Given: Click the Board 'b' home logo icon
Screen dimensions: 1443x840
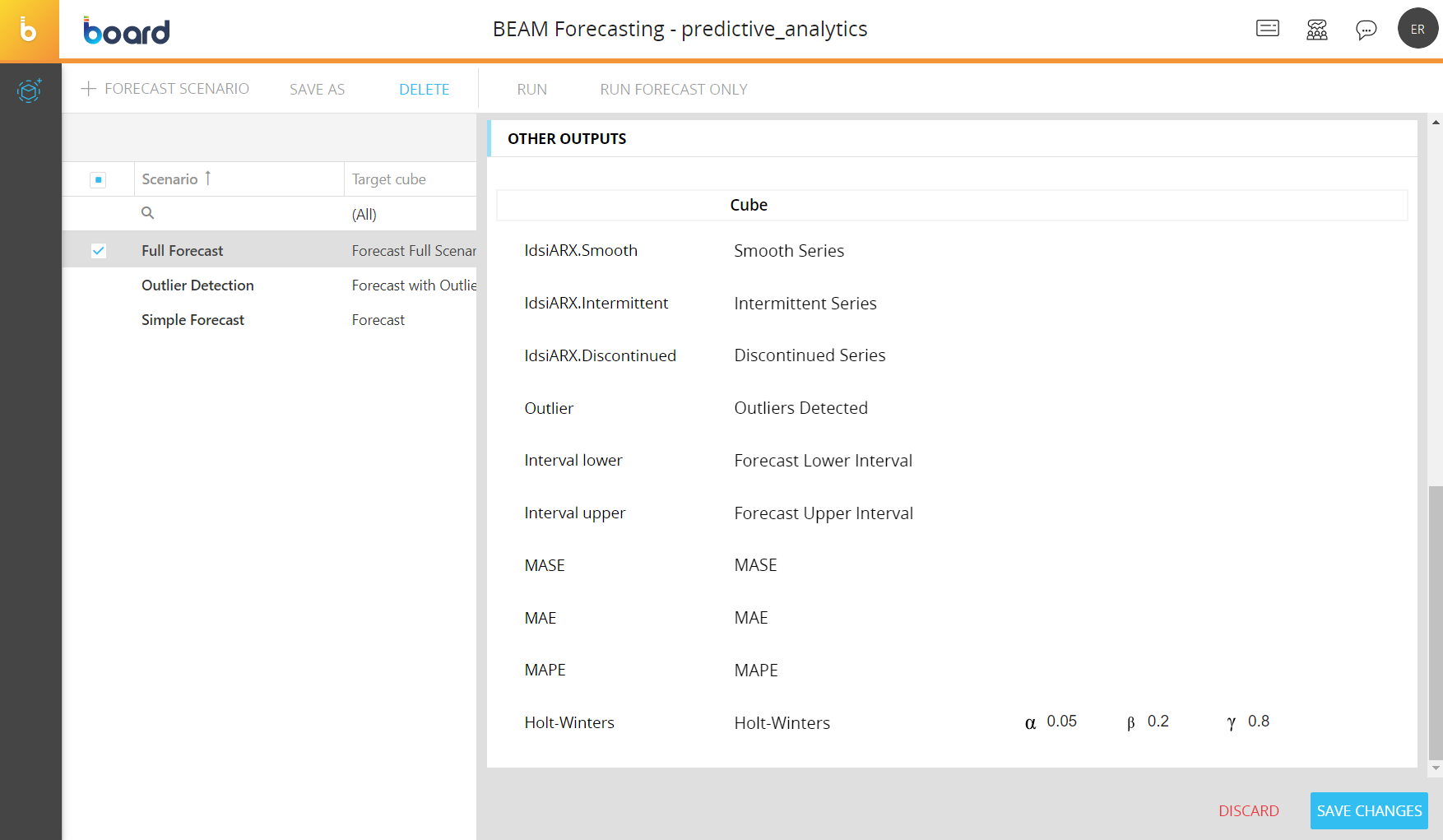Looking at the screenshot, I should pyautogui.click(x=29, y=30).
